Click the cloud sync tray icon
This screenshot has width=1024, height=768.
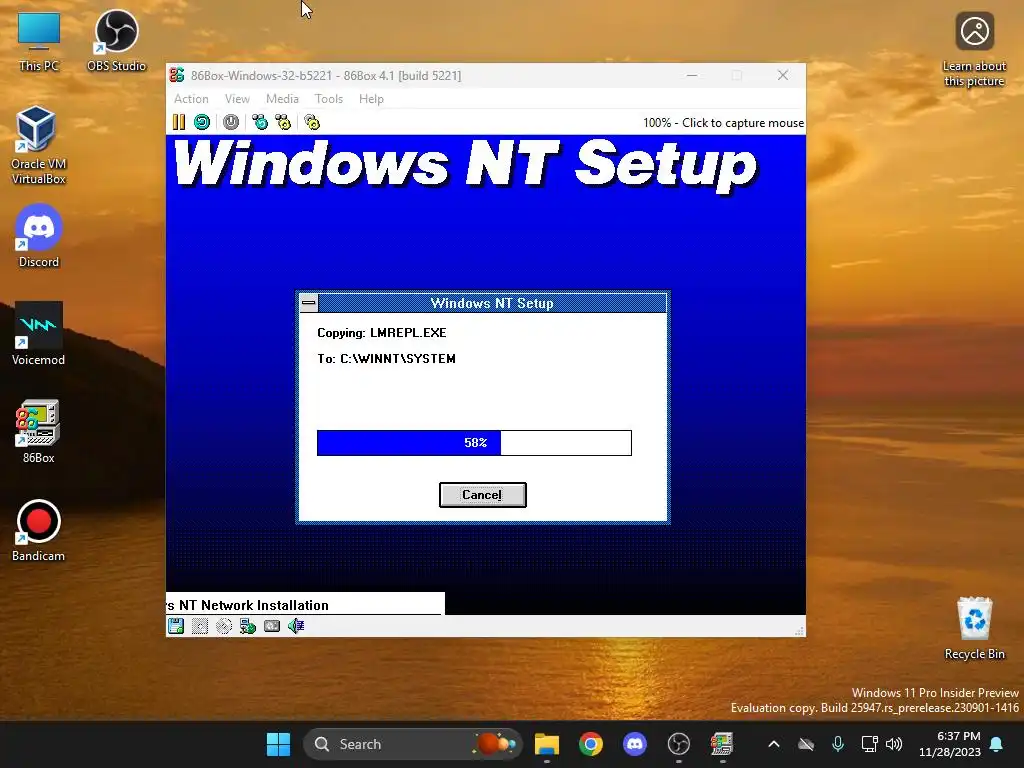(x=806, y=744)
